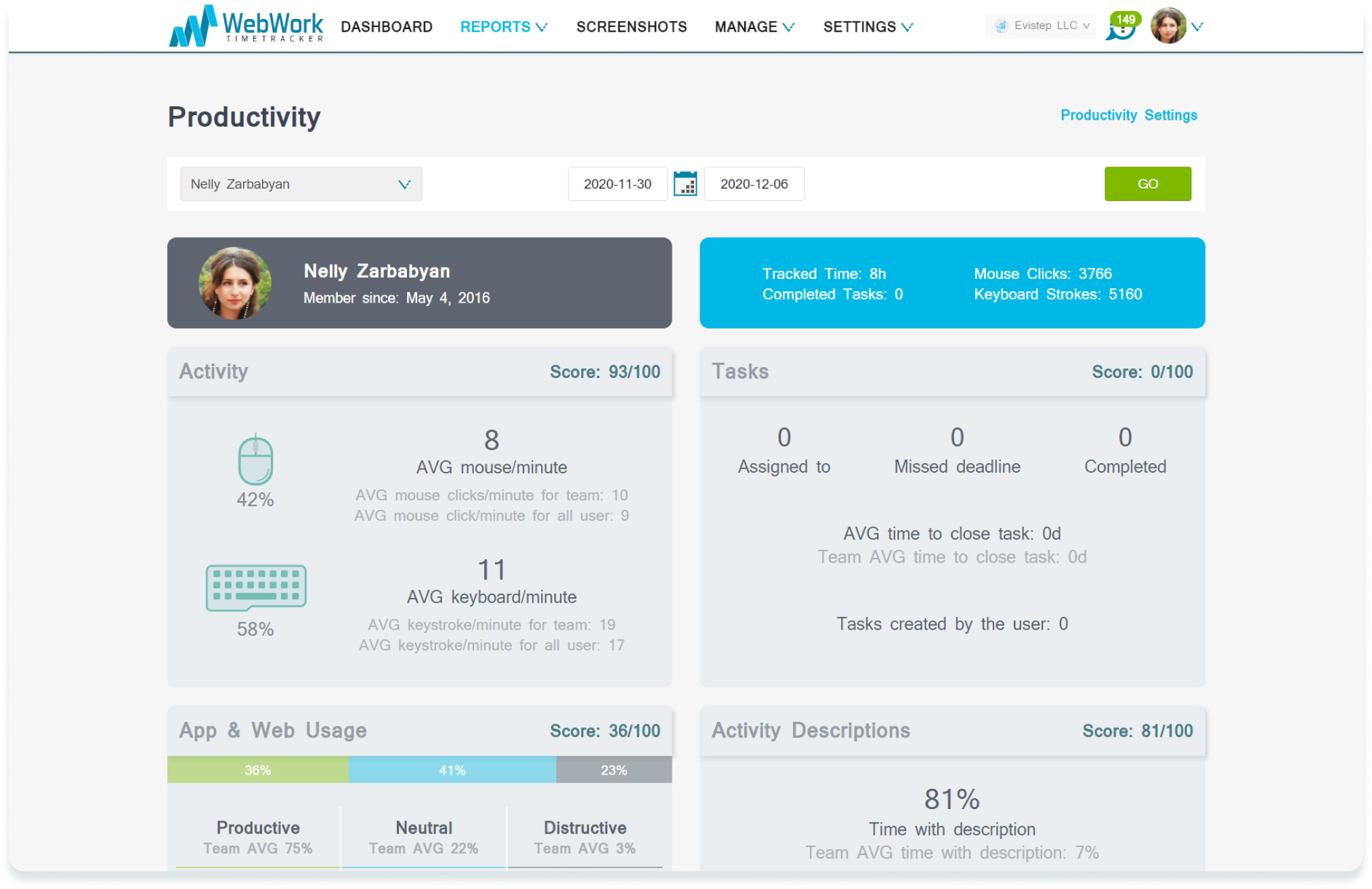Click the Completed Tasks: 0 text

(x=832, y=294)
